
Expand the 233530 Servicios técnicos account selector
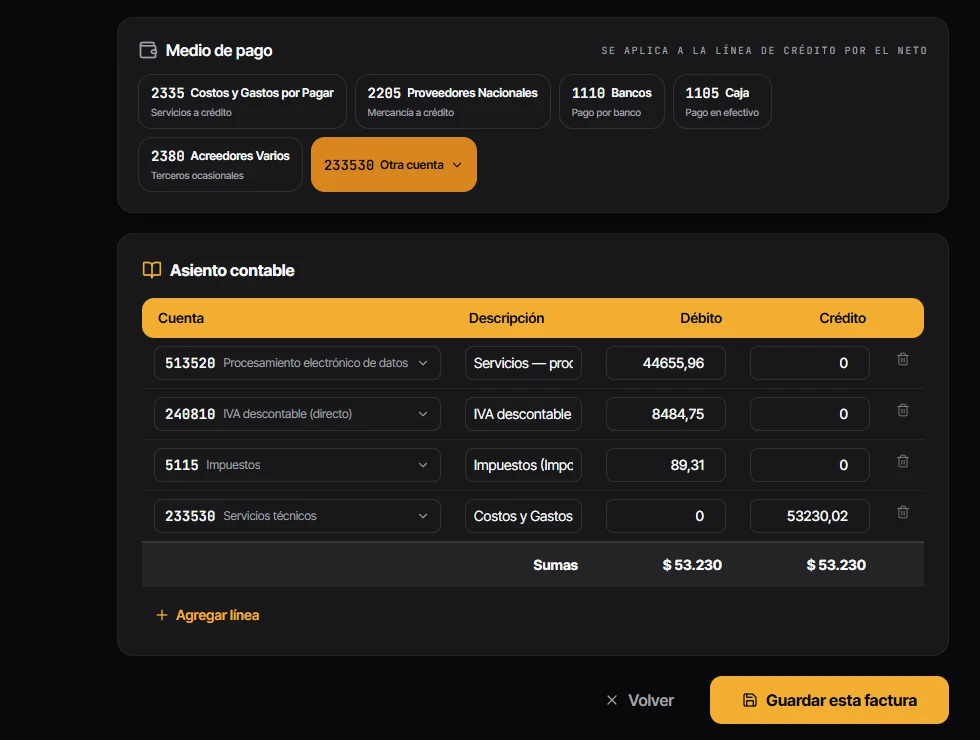pyautogui.click(x=297, y=516)
